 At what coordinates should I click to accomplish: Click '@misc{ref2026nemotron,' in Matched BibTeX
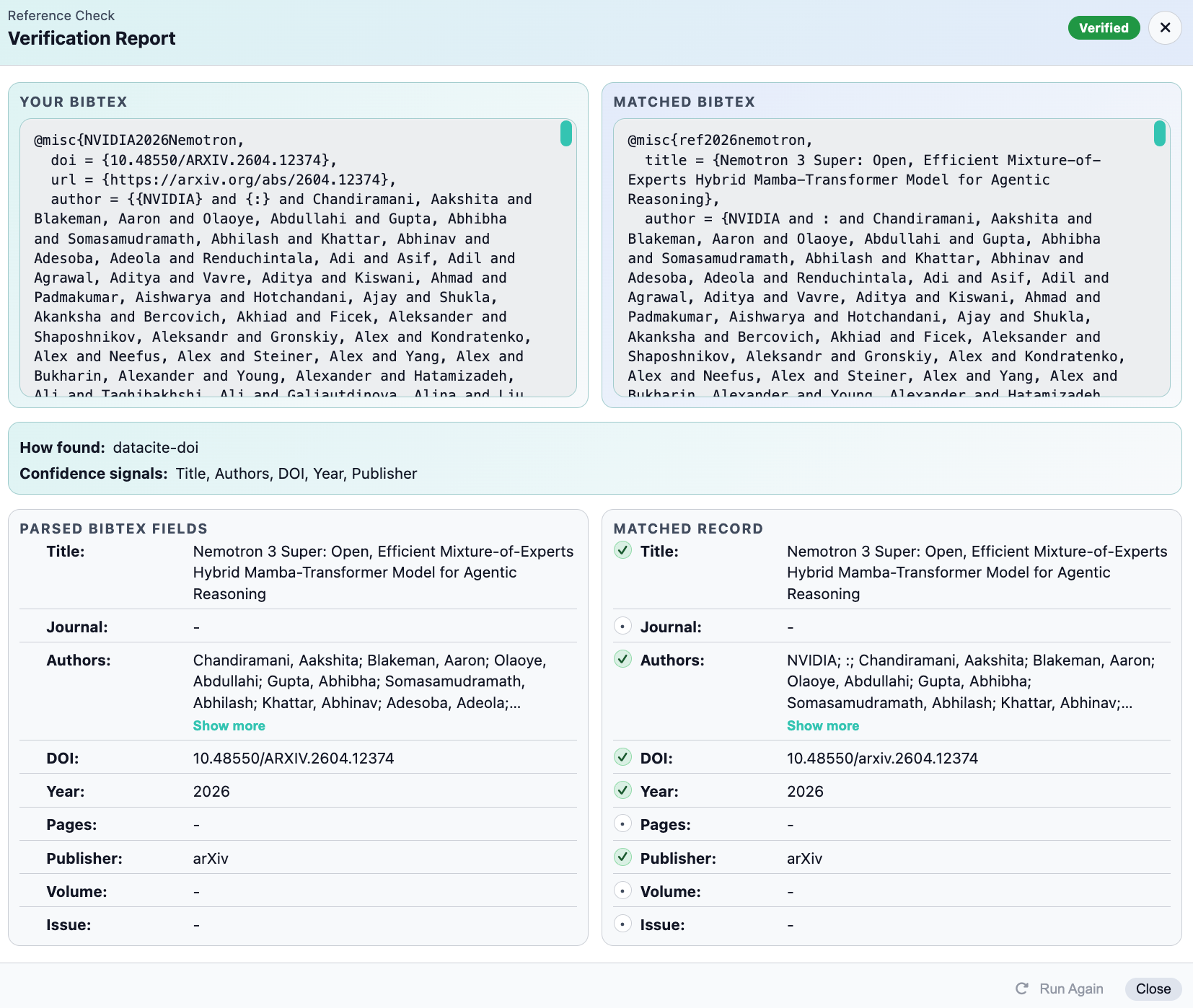tap(720, 140)
